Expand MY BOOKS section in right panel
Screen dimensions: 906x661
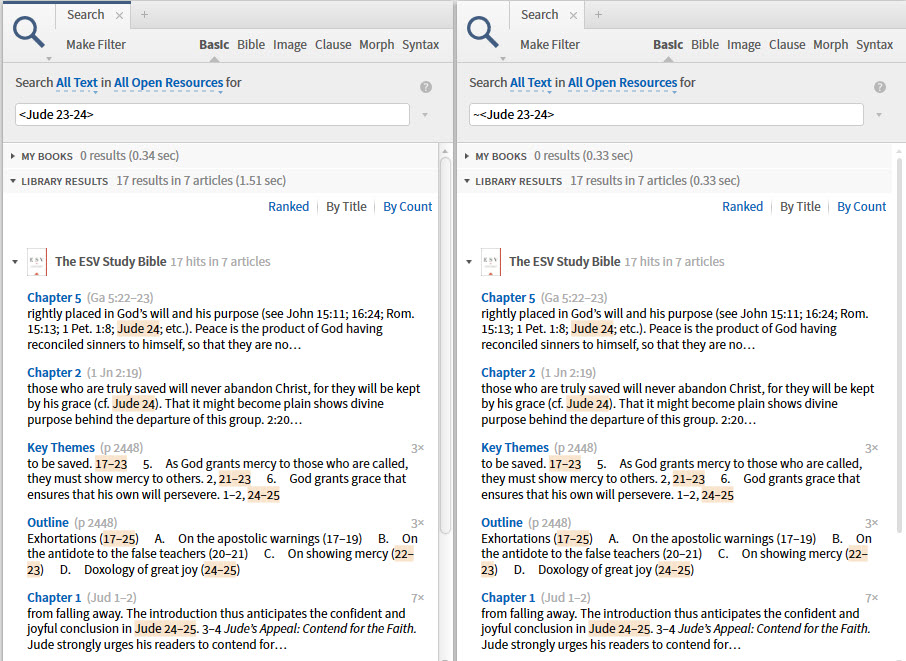click(x=467, y=156)
